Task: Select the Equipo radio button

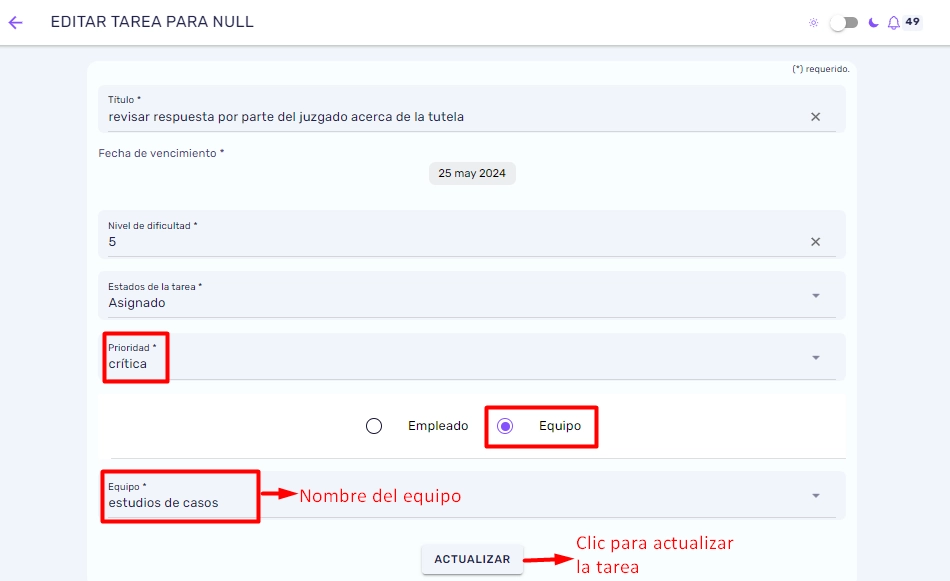Action: [x=505, y=426]
